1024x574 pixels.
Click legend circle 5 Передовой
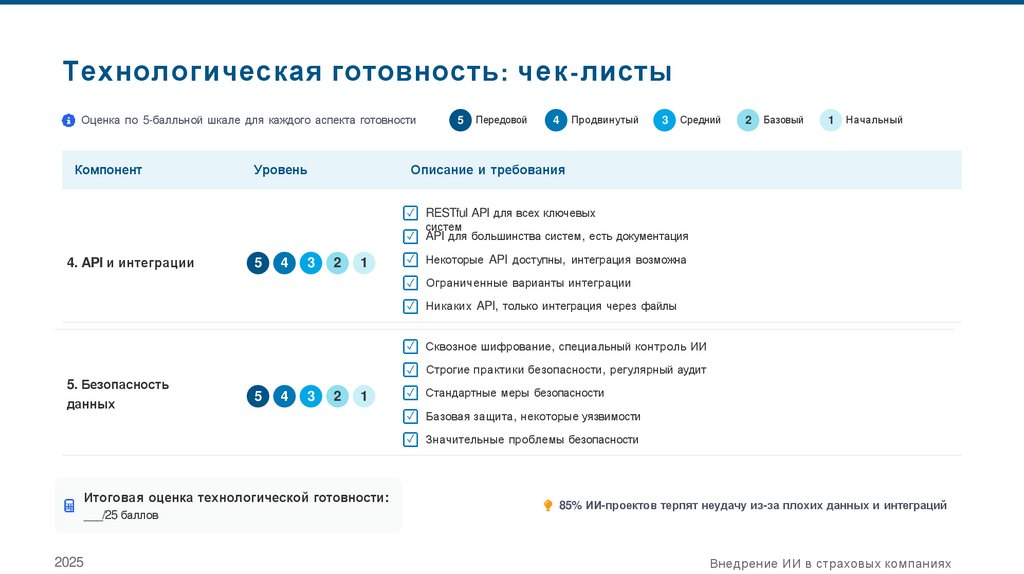pyautogui.click(x=460, y=120)
